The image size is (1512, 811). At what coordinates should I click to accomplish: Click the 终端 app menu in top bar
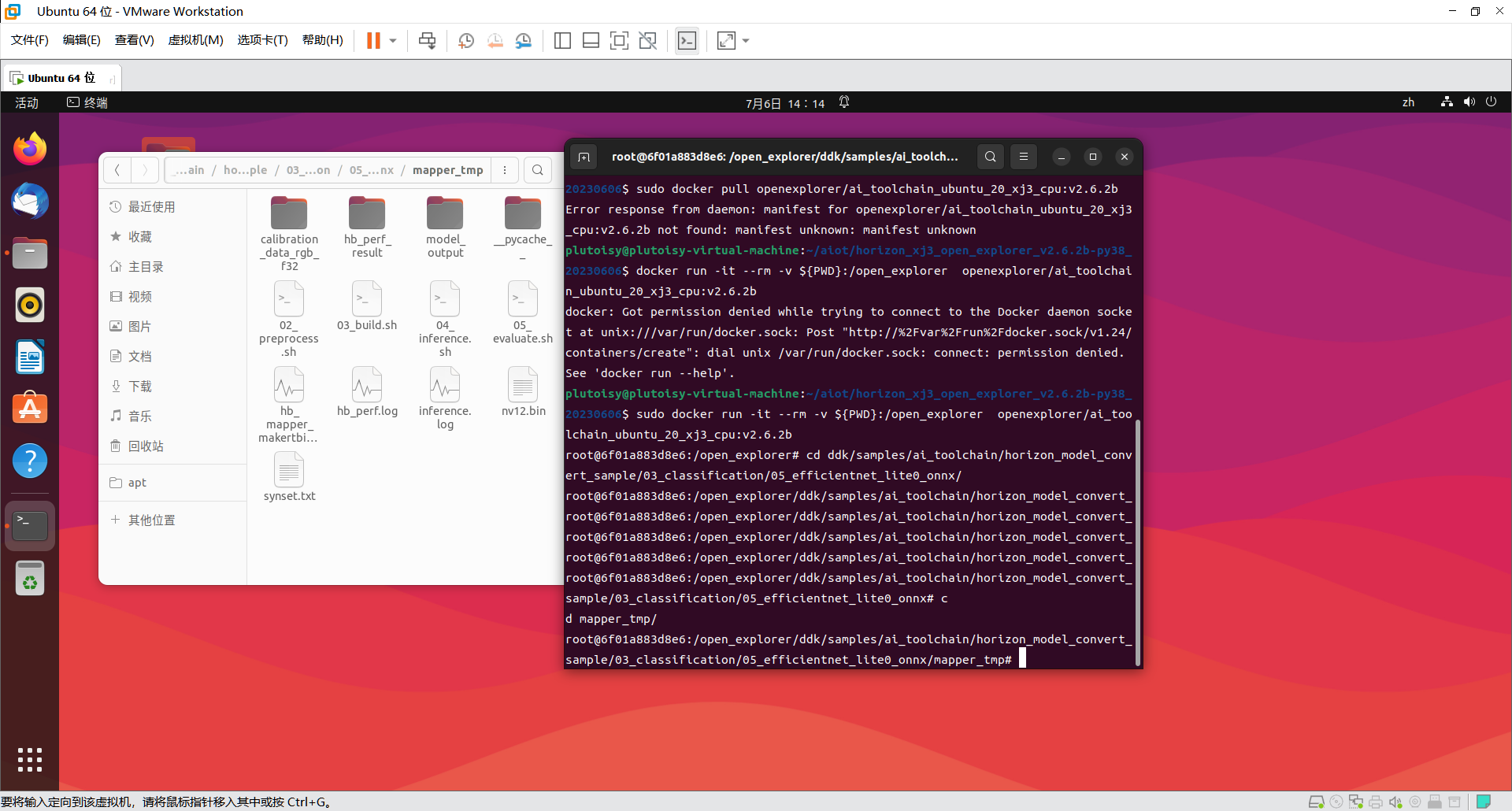(87, 102)
